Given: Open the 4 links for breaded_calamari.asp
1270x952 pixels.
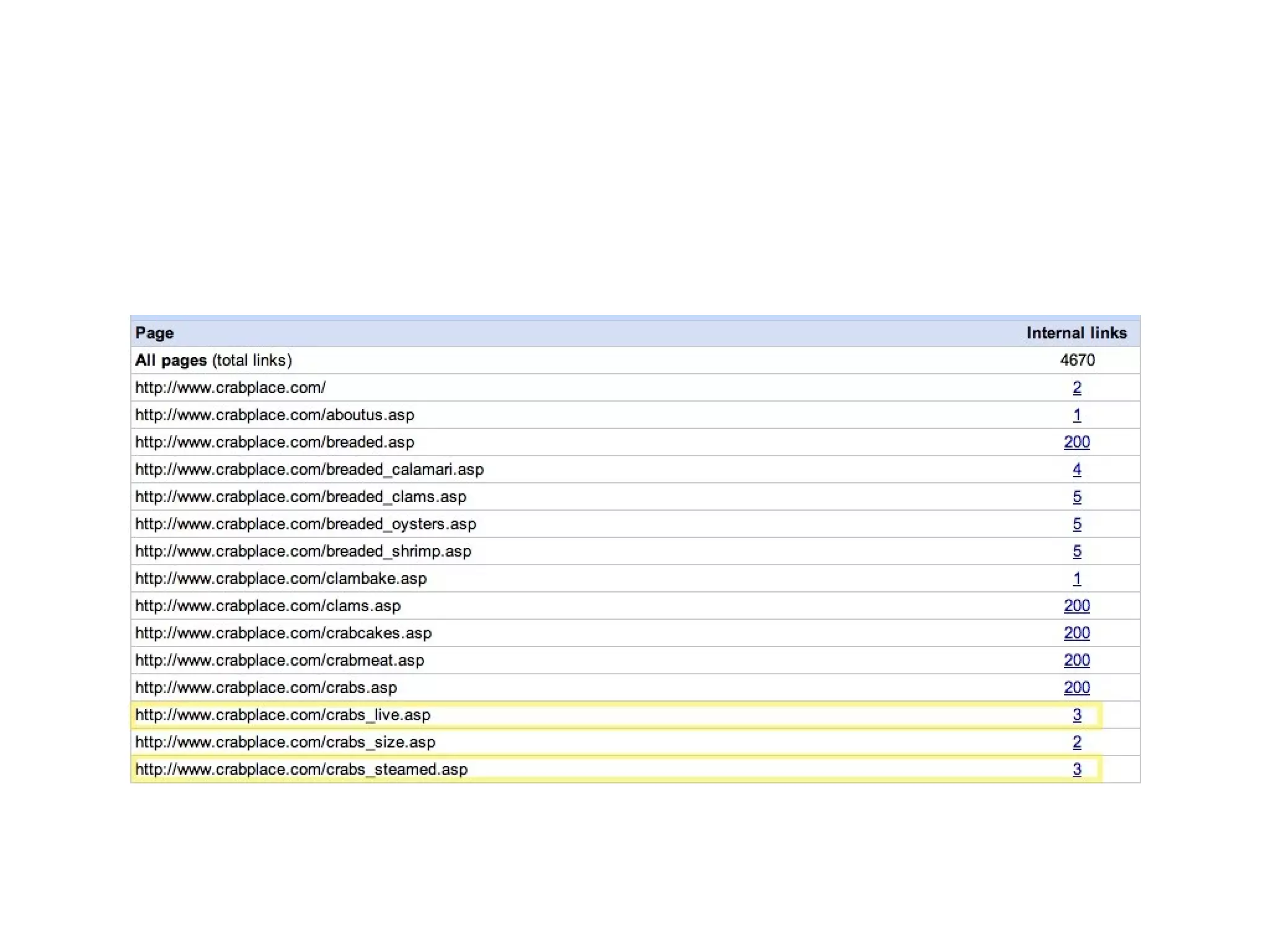Looking at the screenshot, I should point(1077,470).
